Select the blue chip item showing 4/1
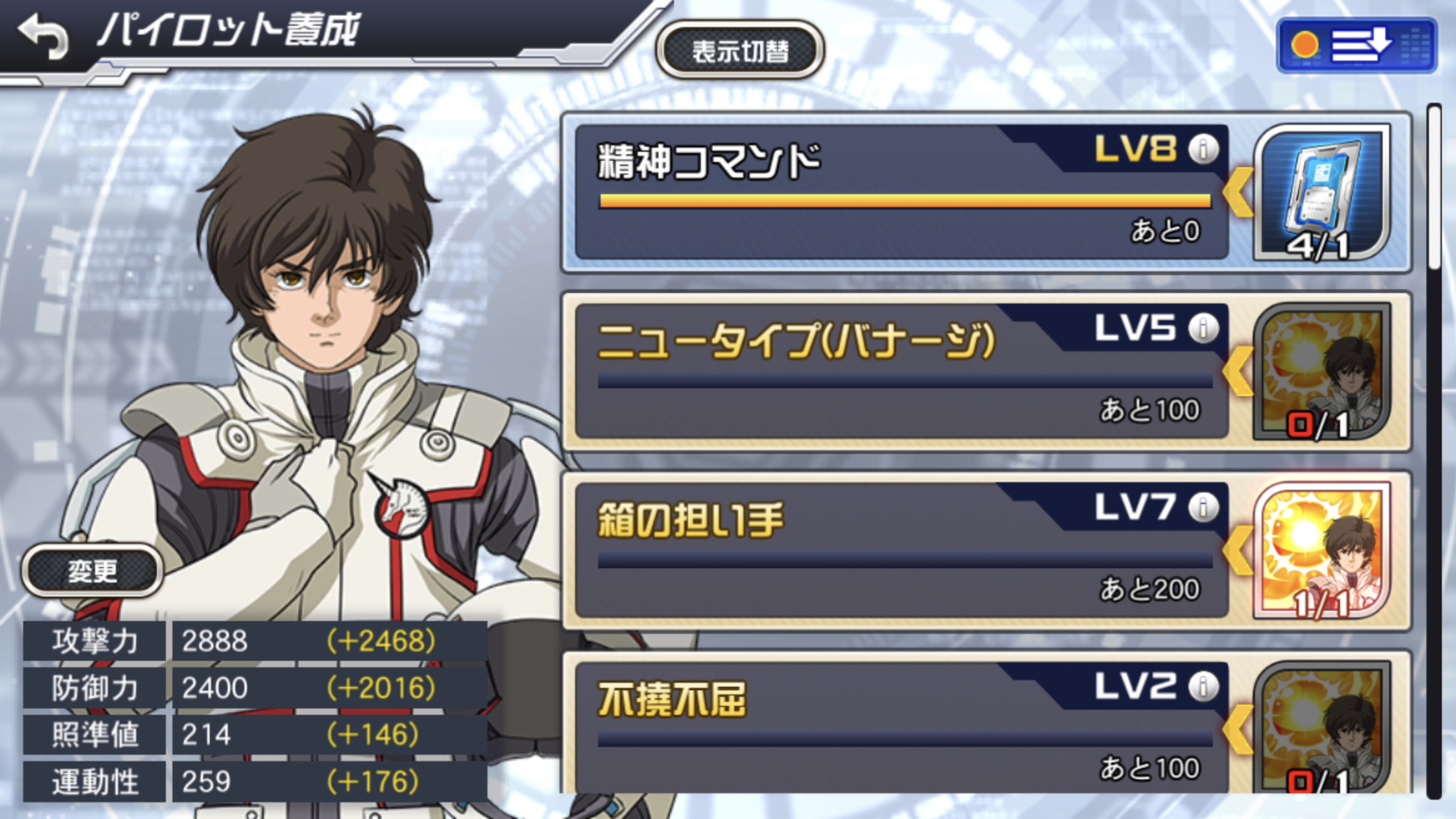Viewport: 1456px width, 819px height. point(1321,192)
